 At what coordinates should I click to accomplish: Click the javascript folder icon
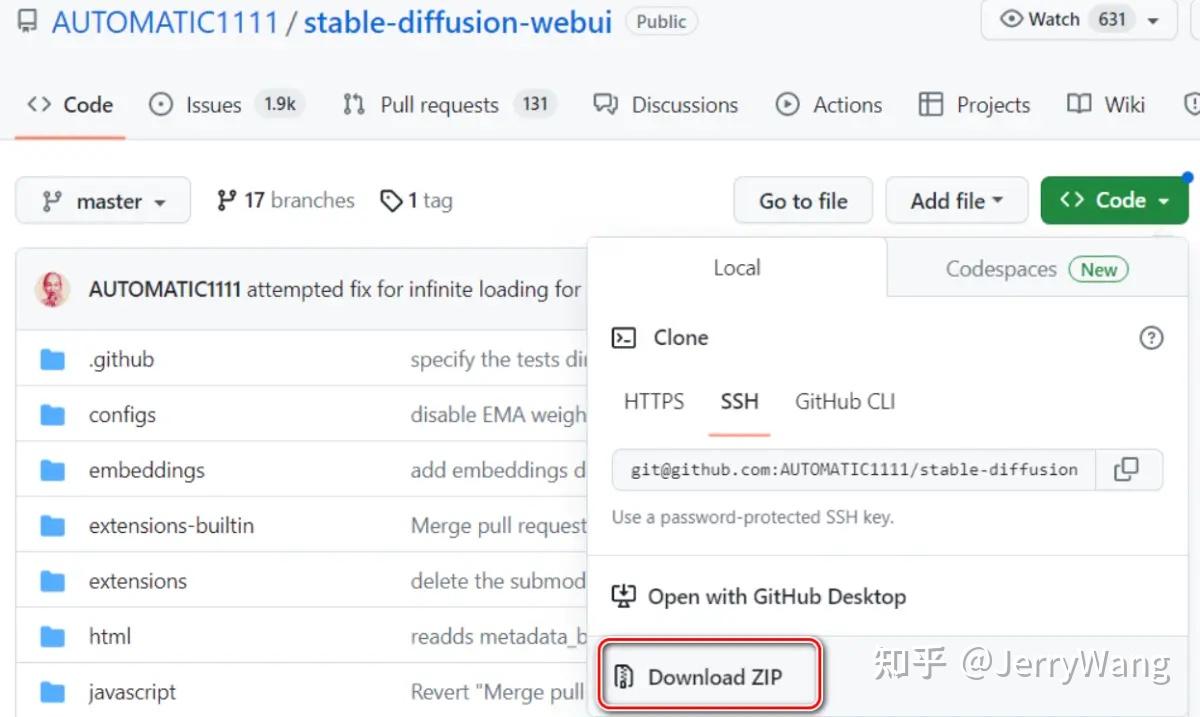52,692
